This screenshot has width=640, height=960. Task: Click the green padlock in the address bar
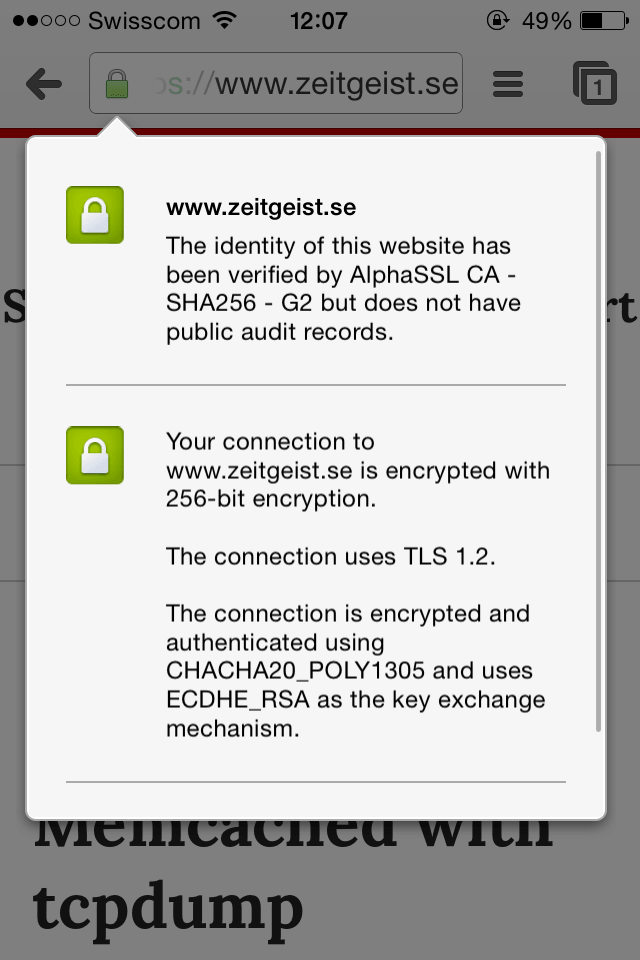click(115, 84)
